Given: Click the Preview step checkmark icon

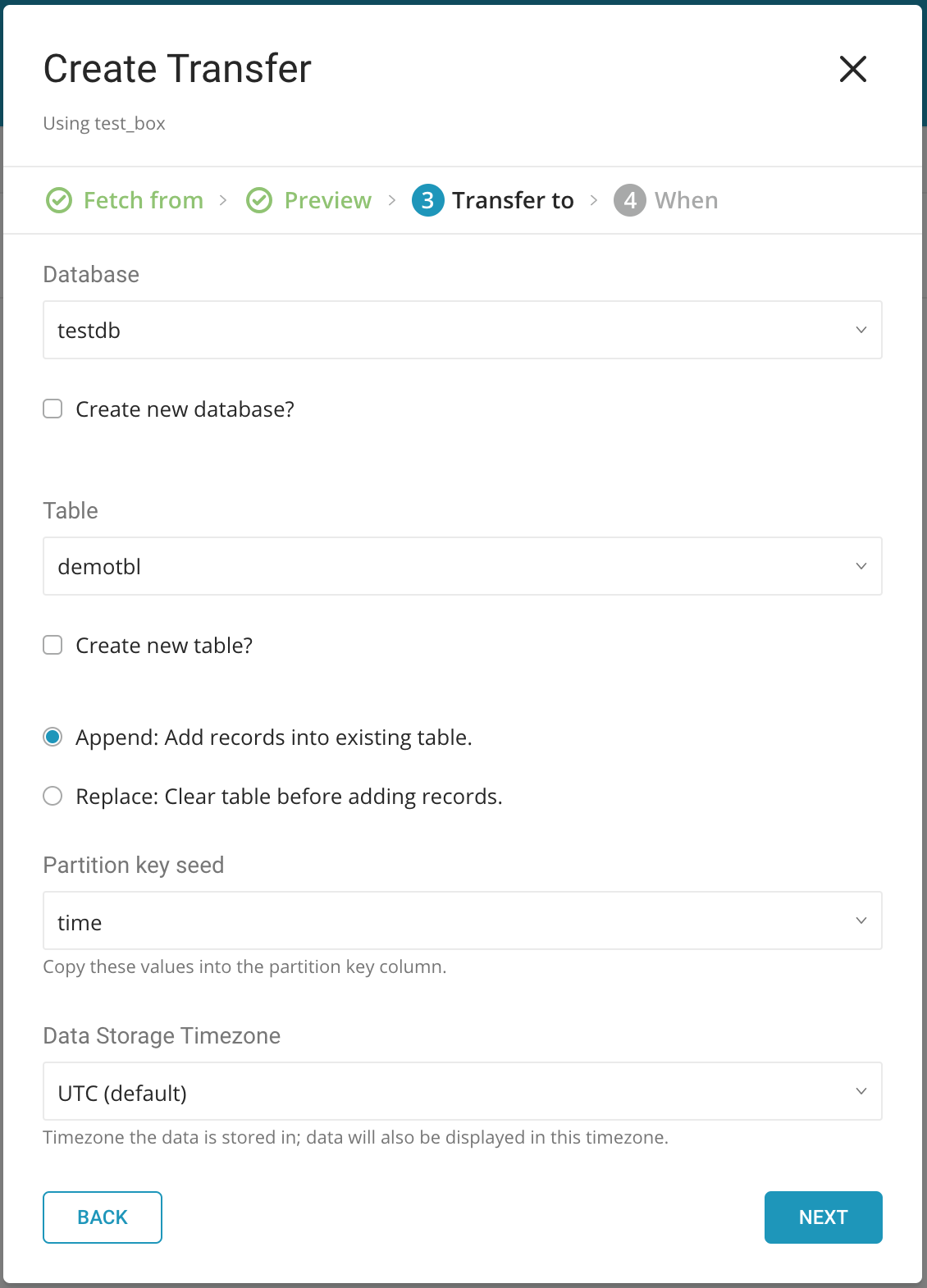Looking at the screenshot, I should pyautogui.click(x=259, y=200).
